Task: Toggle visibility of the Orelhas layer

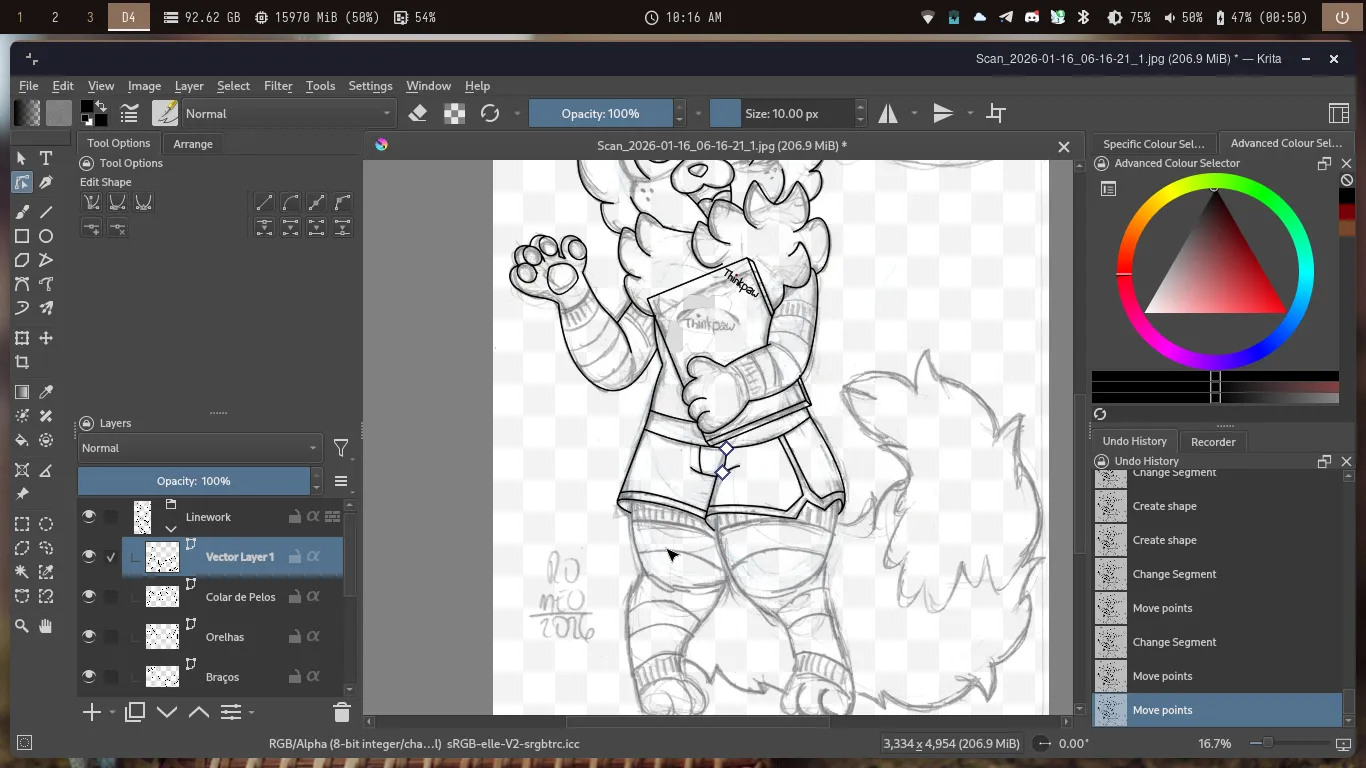Action: 89,637
